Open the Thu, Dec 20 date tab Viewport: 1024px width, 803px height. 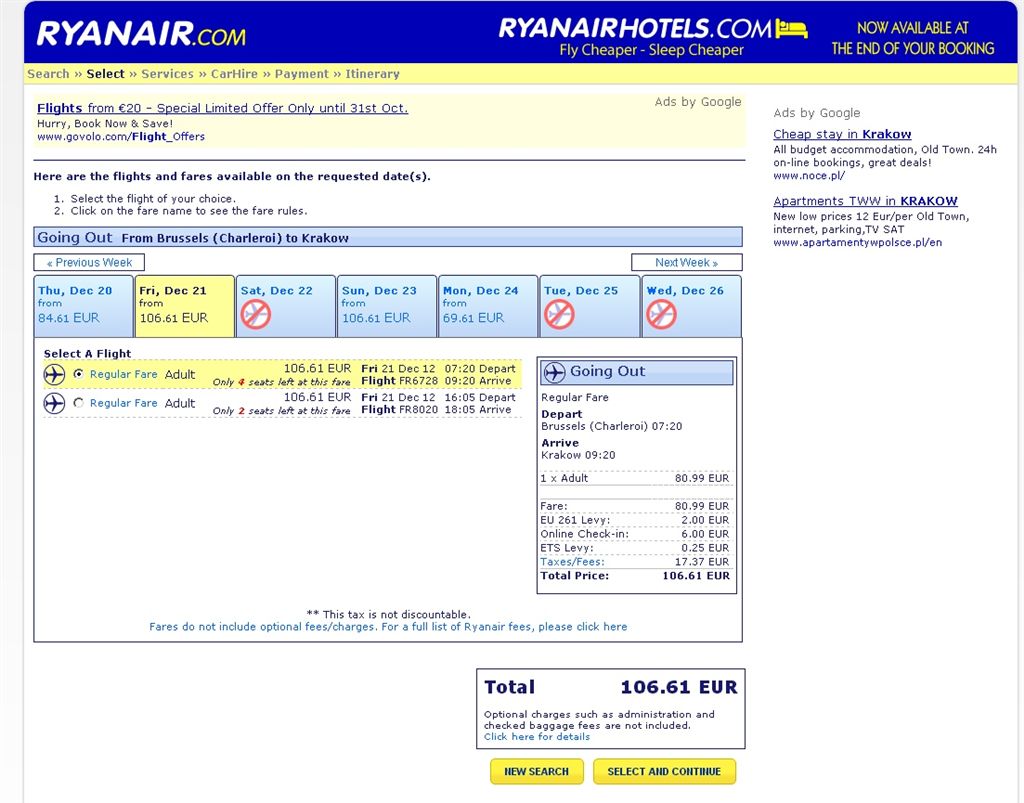83,306
